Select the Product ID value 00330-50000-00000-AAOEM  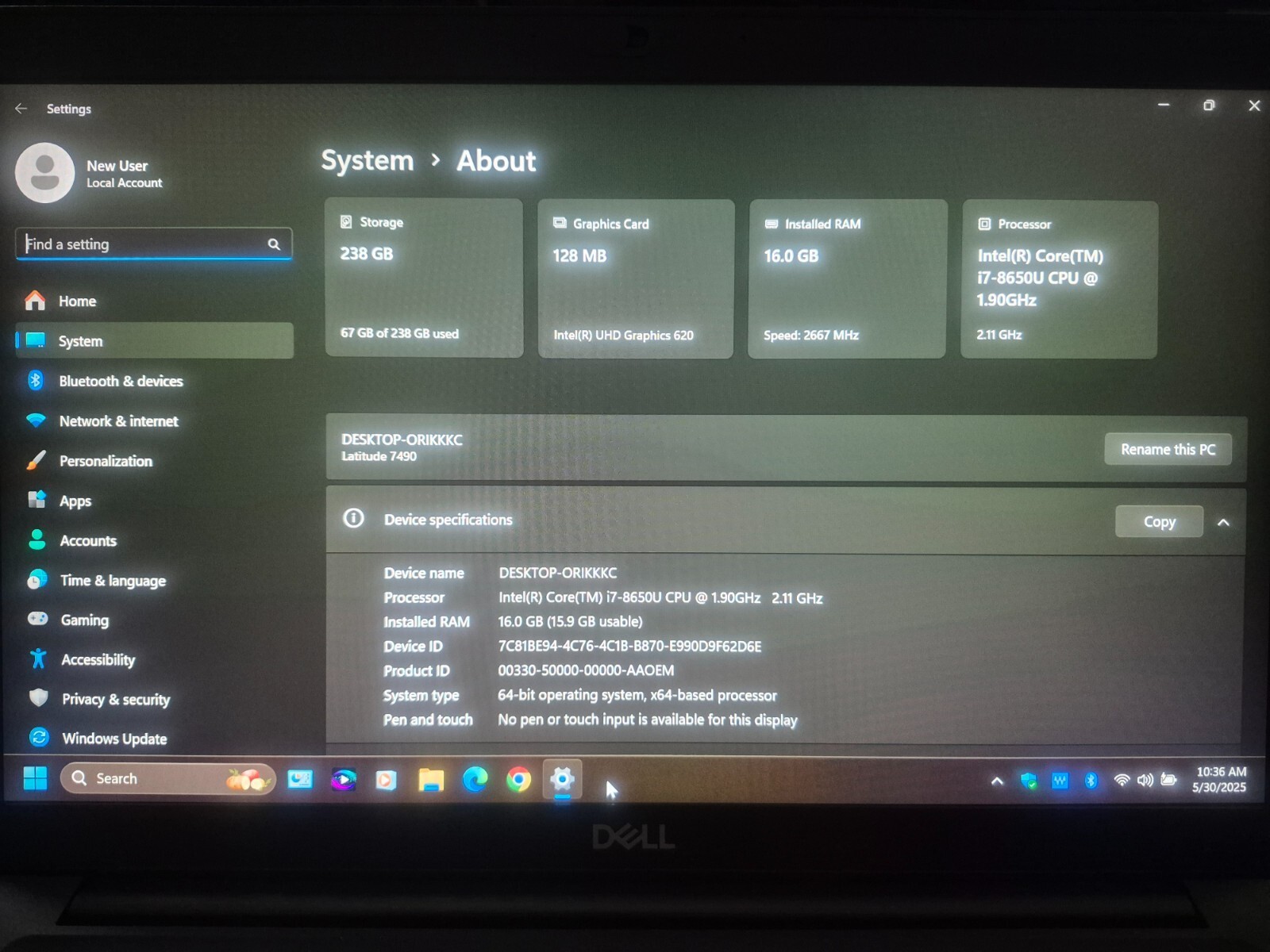pyautogui.click(x=586, y=671)
